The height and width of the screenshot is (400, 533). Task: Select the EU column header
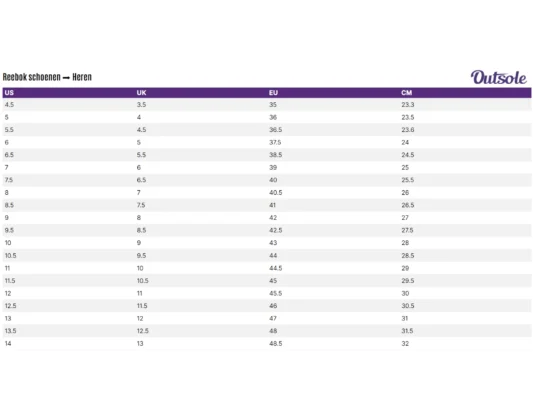pyautogui.click(x=273, y=93)
